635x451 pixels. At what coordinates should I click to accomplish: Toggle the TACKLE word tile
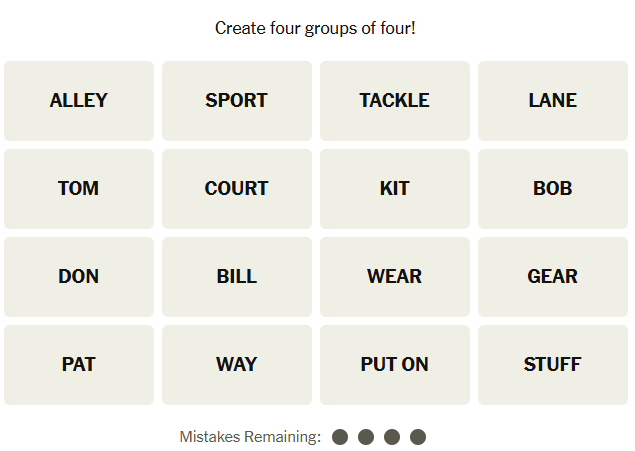point(395,101)
